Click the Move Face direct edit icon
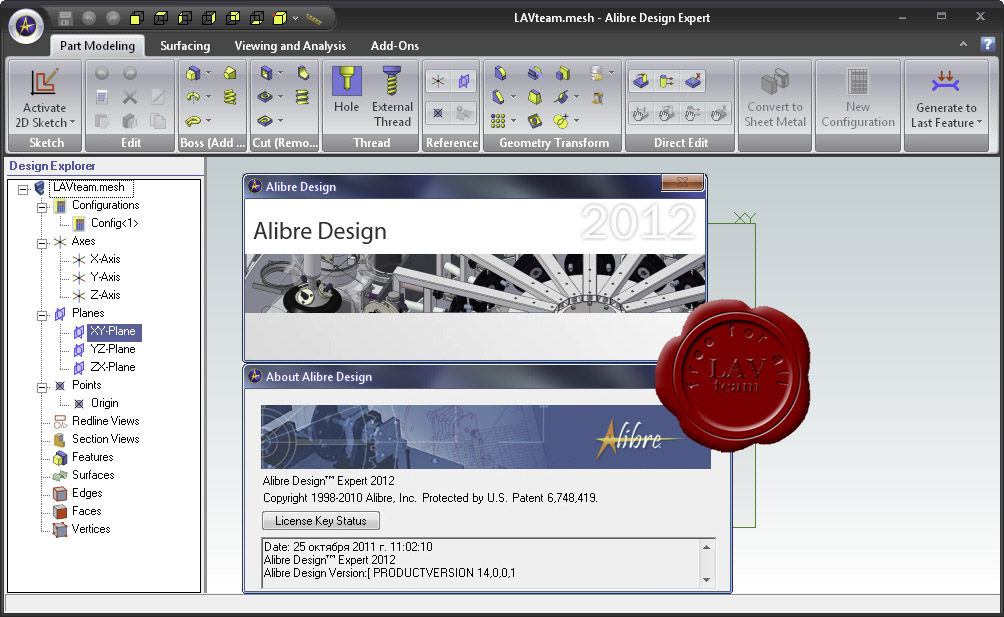Viewport: 1004px width, 617px height. point(667,81)
